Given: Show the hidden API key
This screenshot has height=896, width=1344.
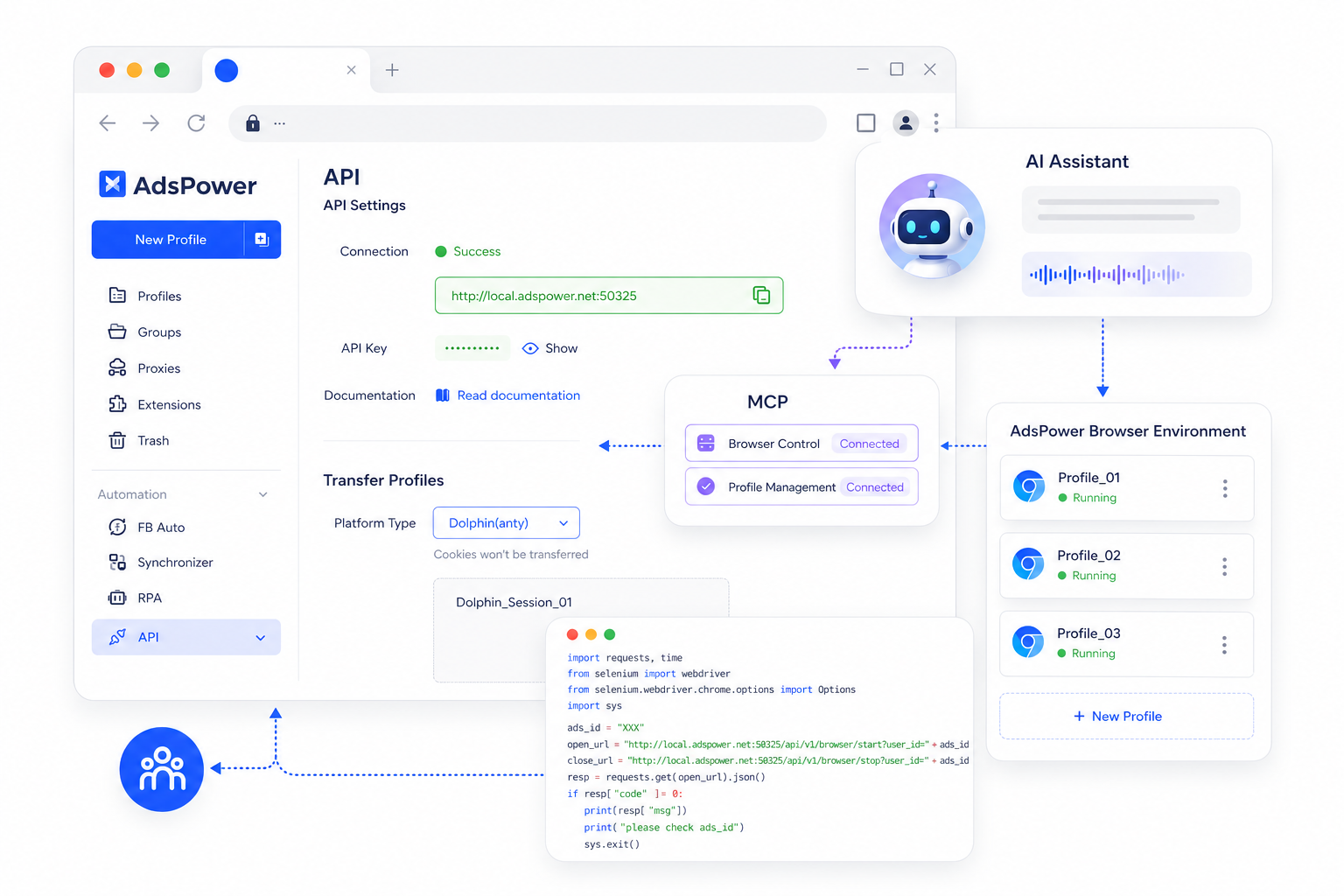Looking at the screenshot, I should click(550, 348).
